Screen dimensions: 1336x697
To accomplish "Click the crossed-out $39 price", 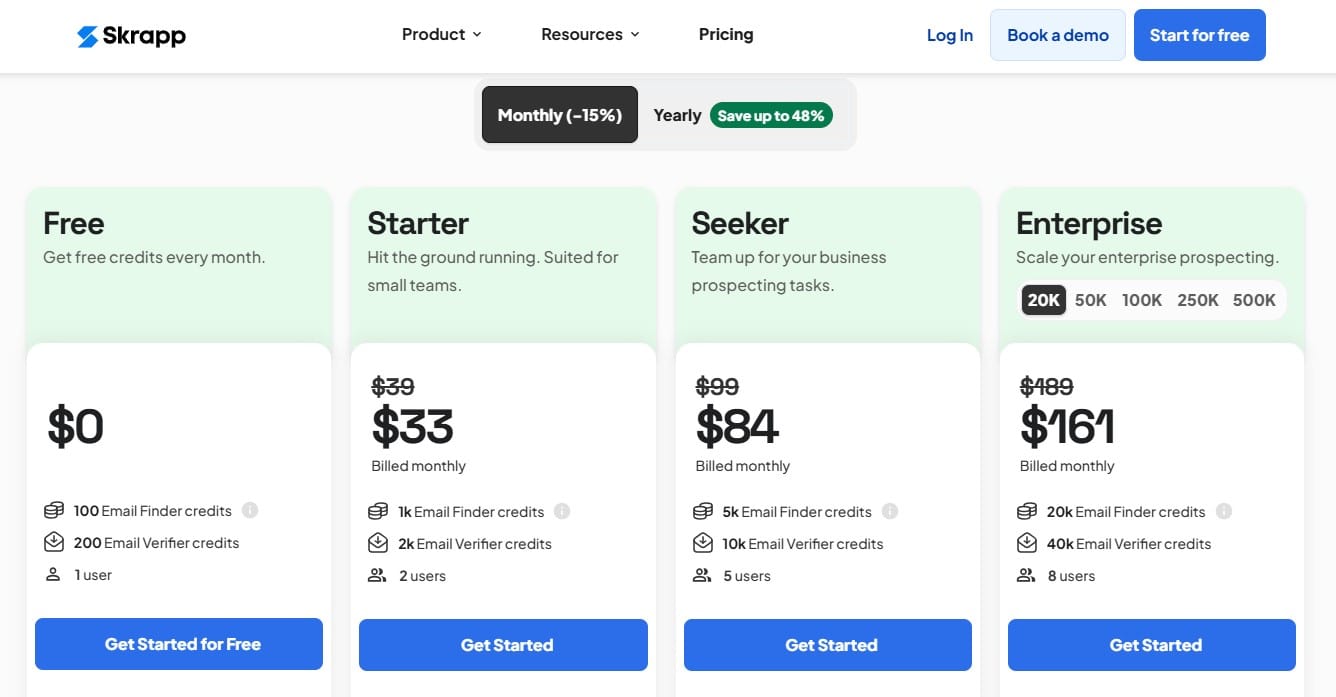I will [393, 386].
